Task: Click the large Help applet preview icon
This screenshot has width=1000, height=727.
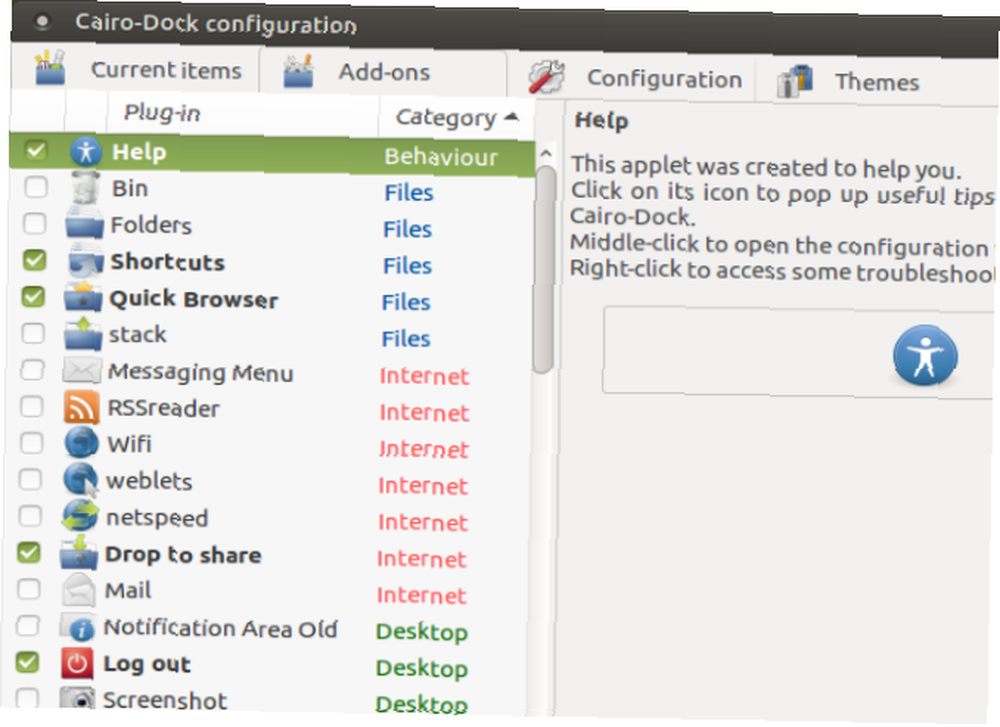Action: [x=925, y=355]
